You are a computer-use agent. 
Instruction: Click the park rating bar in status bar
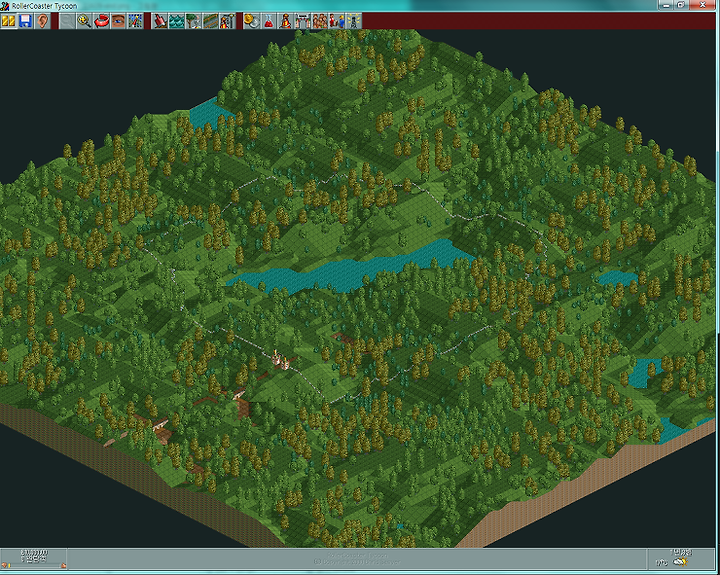34,565
